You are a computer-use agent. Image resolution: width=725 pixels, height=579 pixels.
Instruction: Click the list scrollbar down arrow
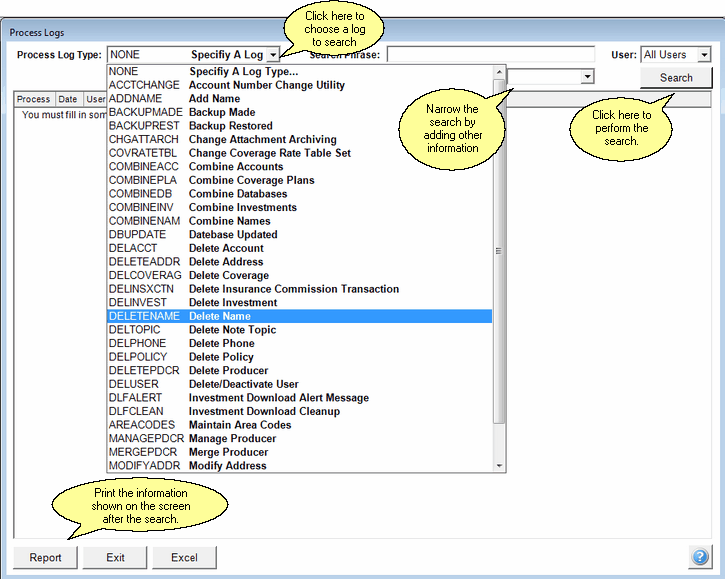[x=499, y=466]
